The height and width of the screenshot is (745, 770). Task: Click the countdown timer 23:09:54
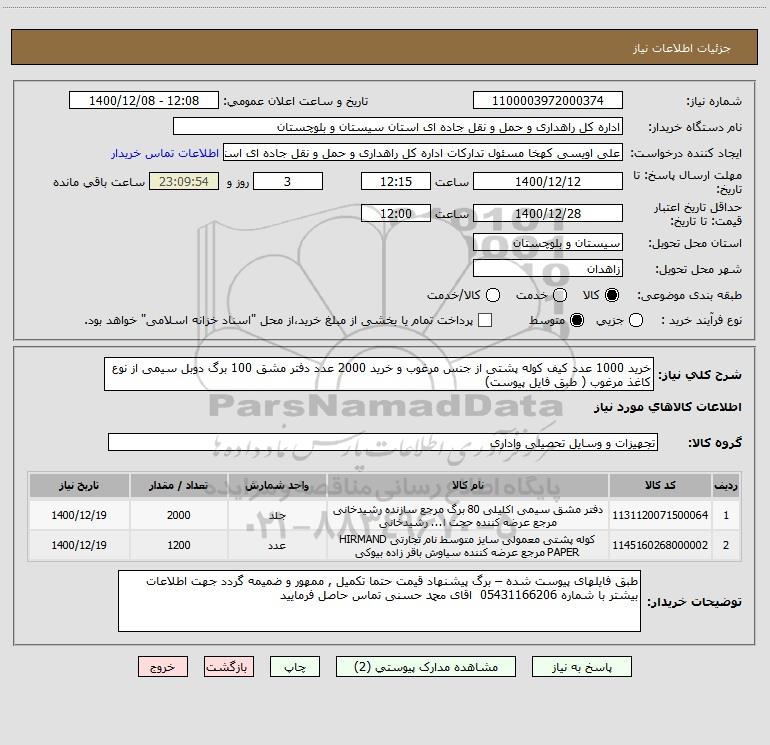click(x=184, y=181)
